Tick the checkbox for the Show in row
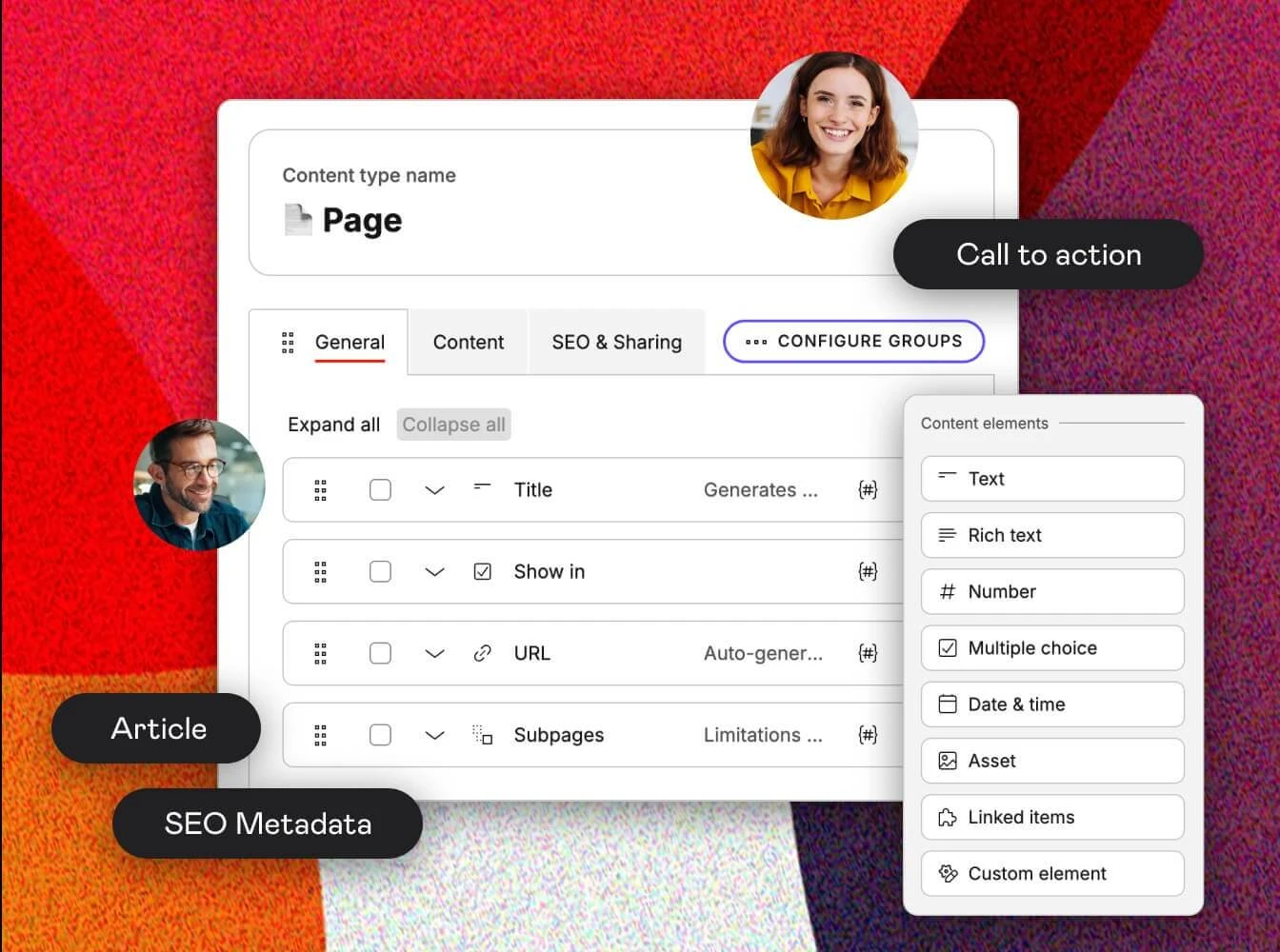 coord(380,571)
